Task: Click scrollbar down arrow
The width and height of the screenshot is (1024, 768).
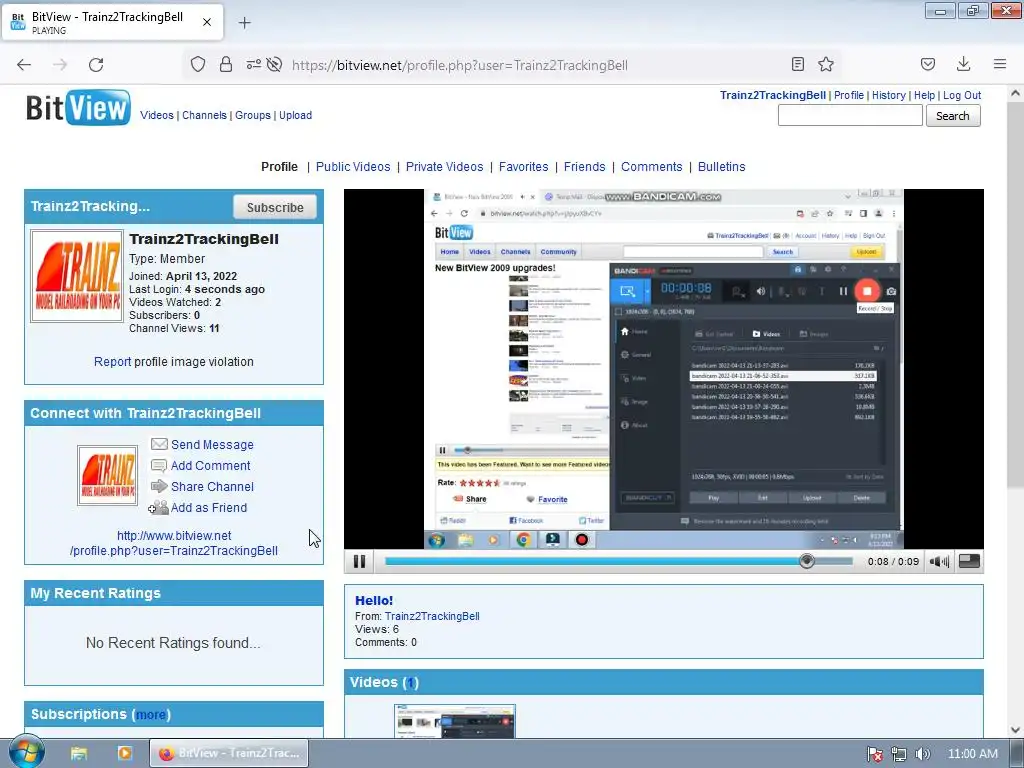Action: 1014,729
